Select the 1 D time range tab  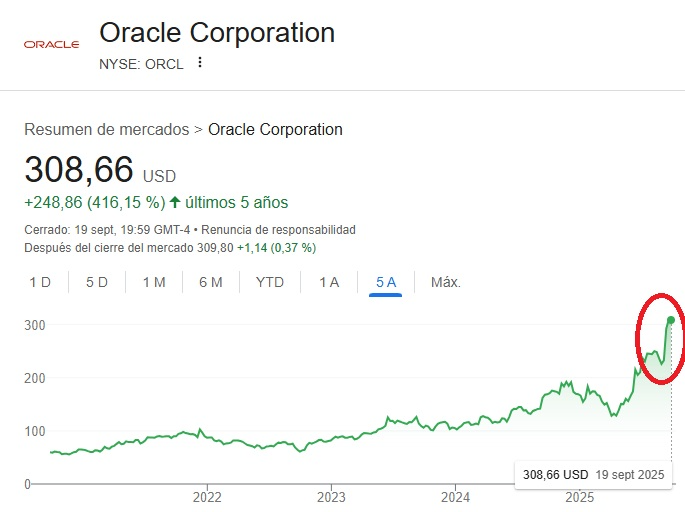(40, 282)
